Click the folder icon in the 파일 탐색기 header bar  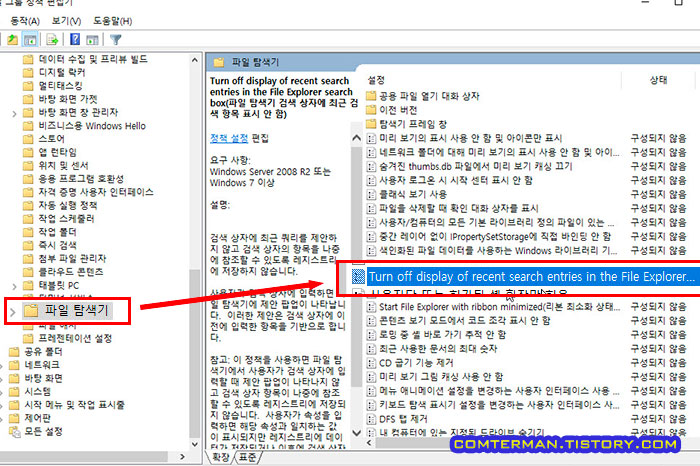[219, 62]
